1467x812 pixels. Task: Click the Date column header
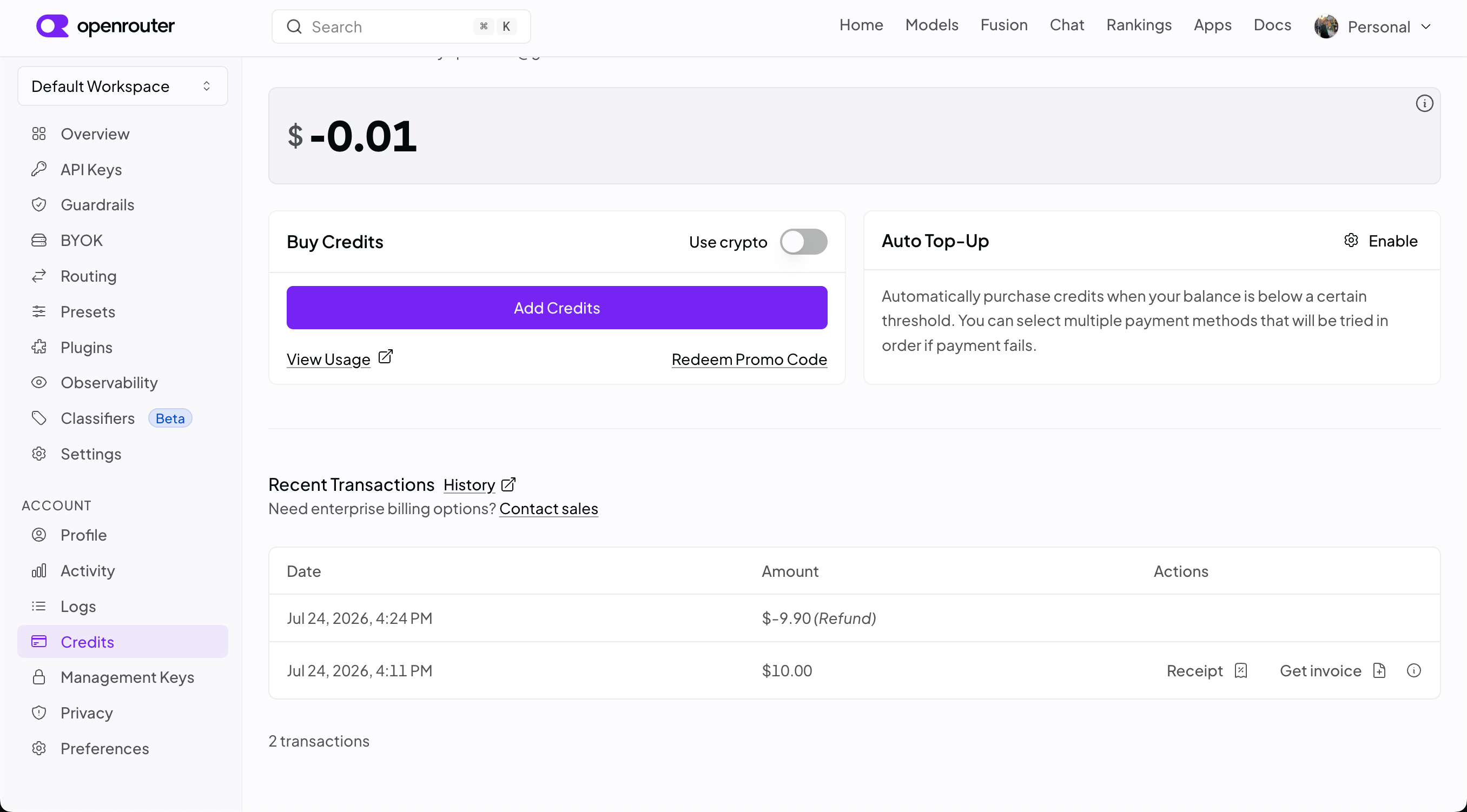(303, 571)
